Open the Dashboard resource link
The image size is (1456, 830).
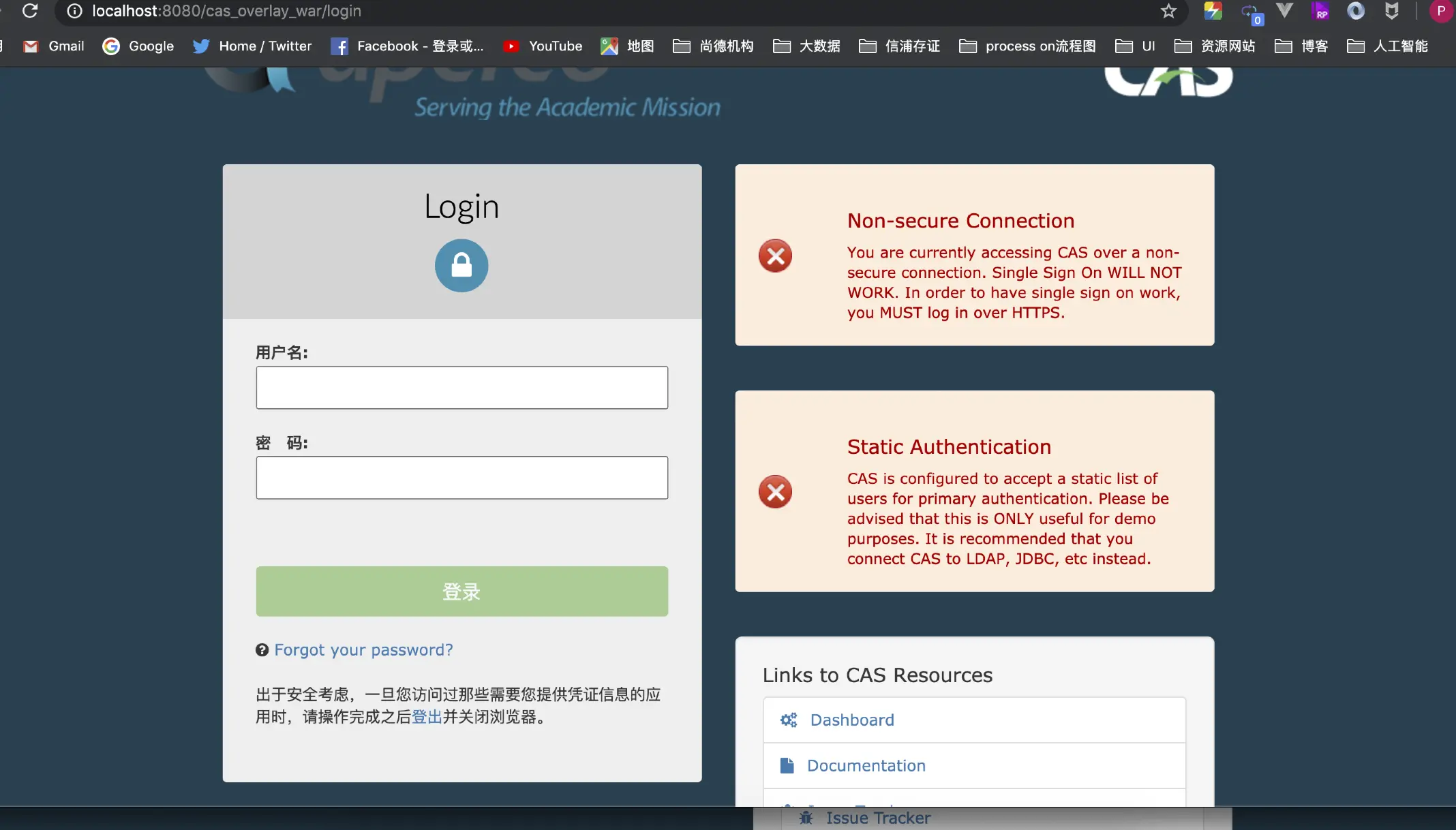[851, 720]
